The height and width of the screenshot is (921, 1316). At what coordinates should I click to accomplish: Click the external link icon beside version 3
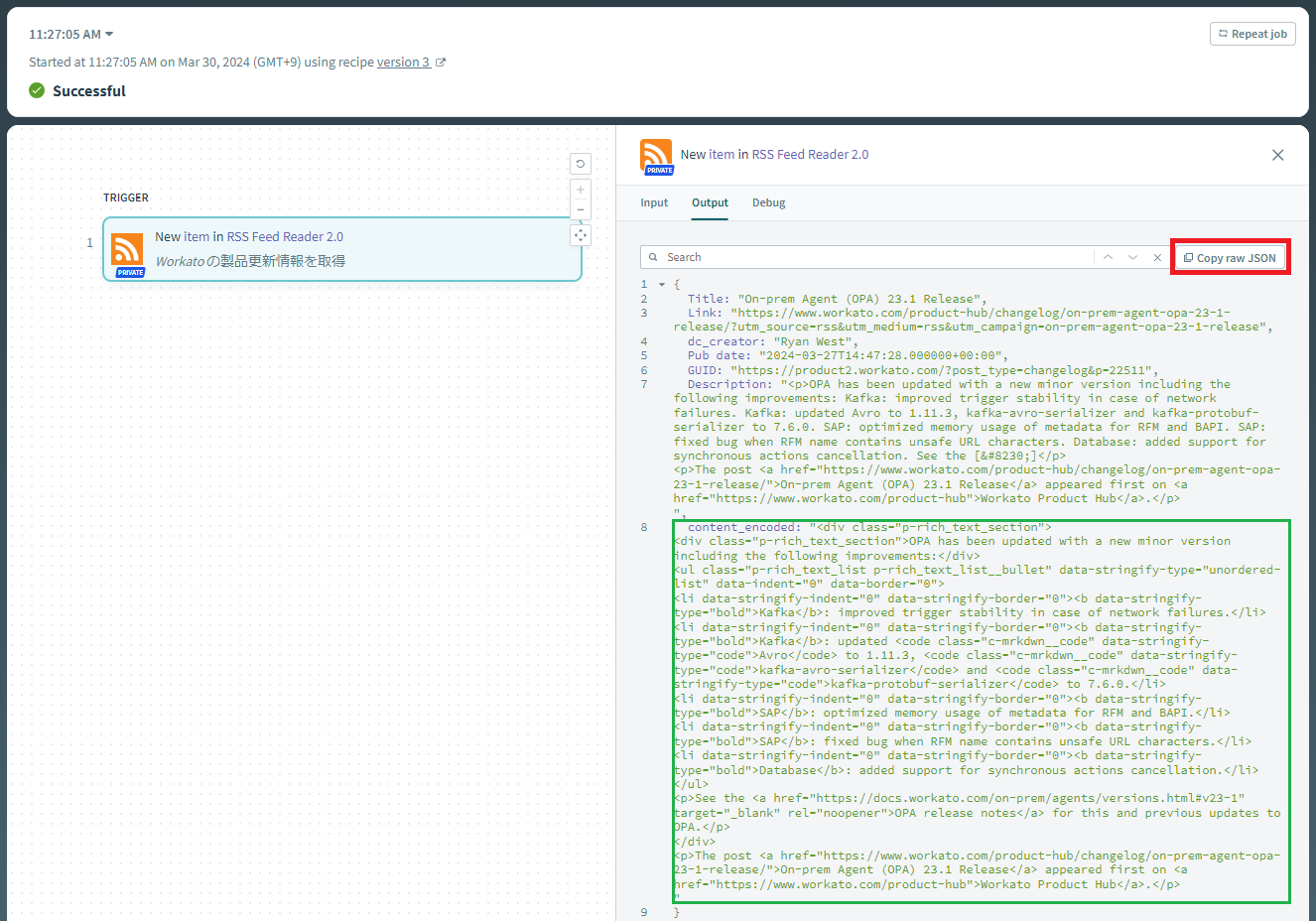click(441, 63)
